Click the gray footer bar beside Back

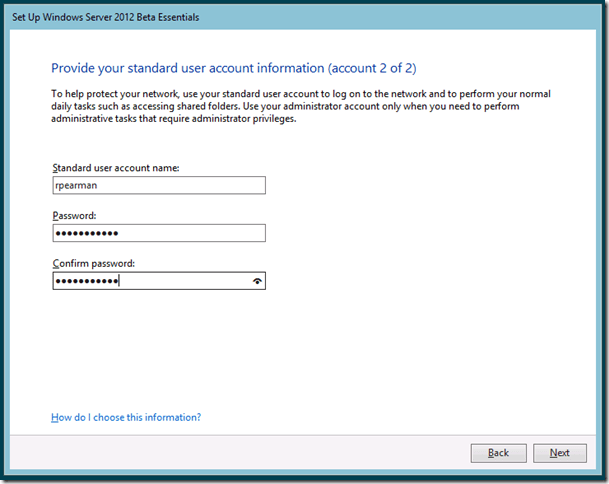coord(250,453)
